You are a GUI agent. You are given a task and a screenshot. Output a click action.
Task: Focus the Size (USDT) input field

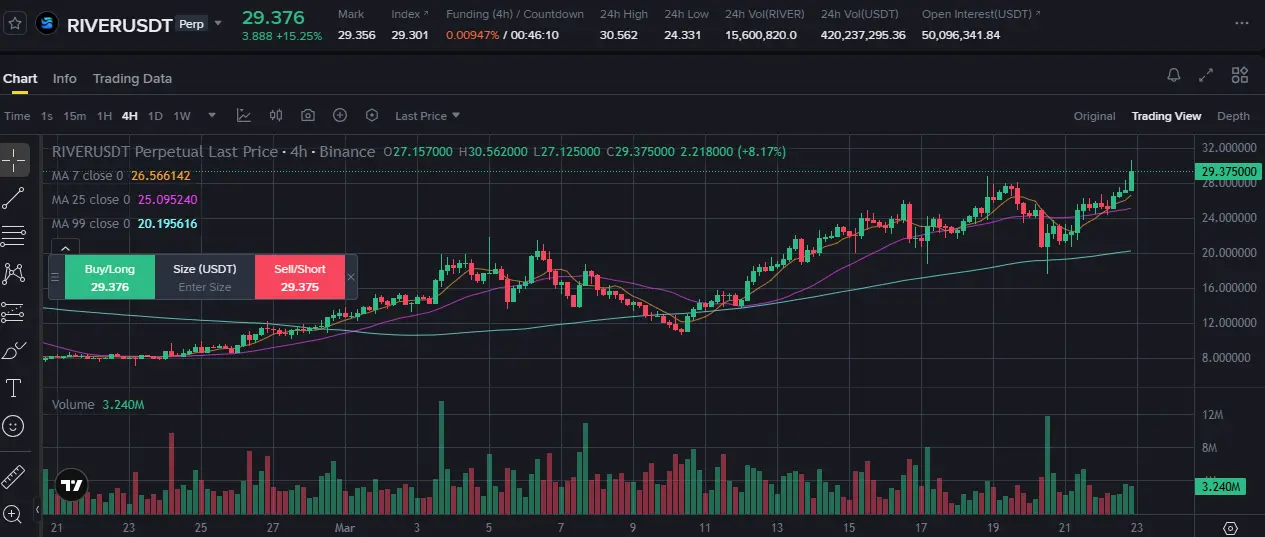click(205, 277)
